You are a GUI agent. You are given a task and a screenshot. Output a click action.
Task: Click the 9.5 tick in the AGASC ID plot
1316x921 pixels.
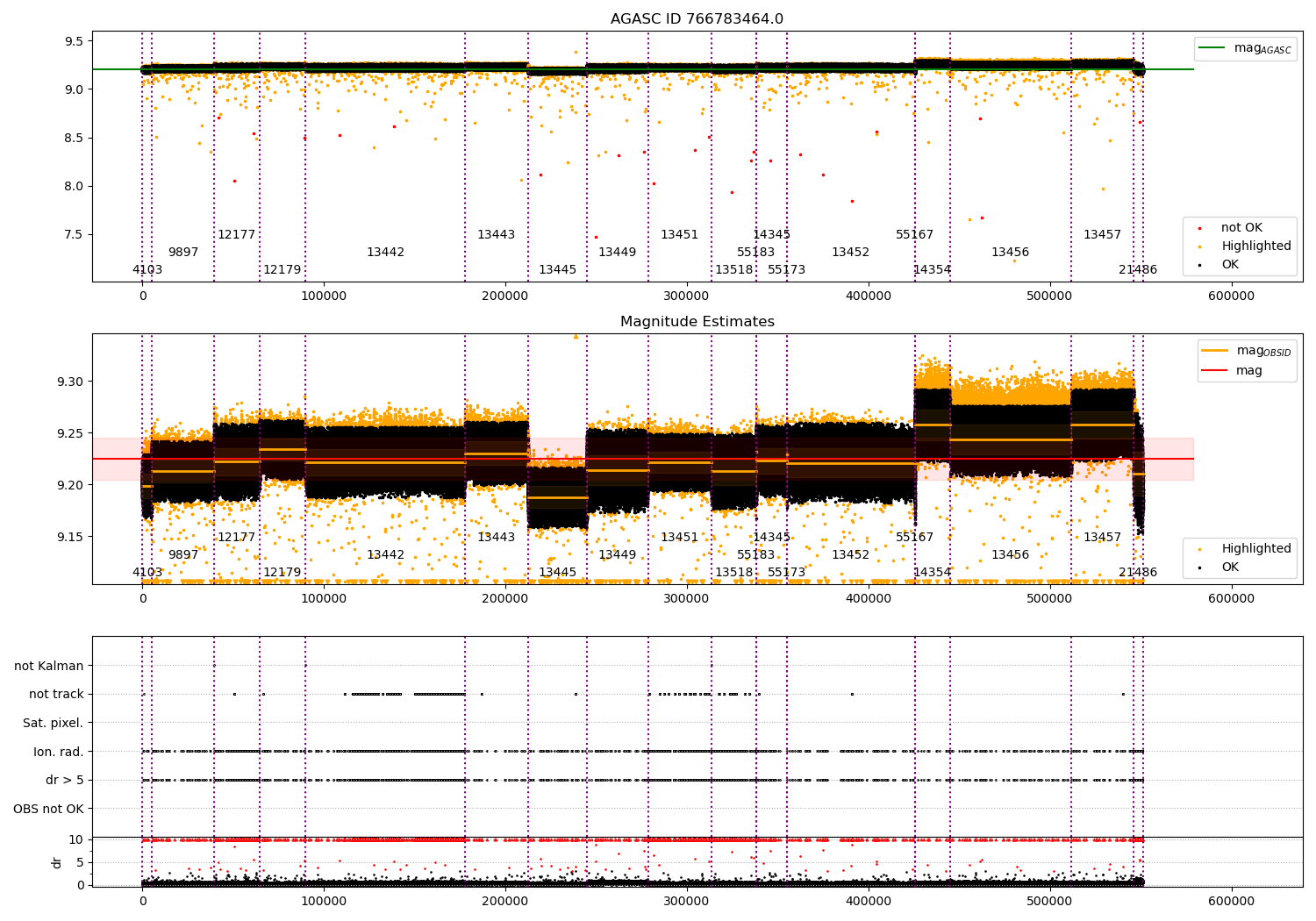(74, 41)
